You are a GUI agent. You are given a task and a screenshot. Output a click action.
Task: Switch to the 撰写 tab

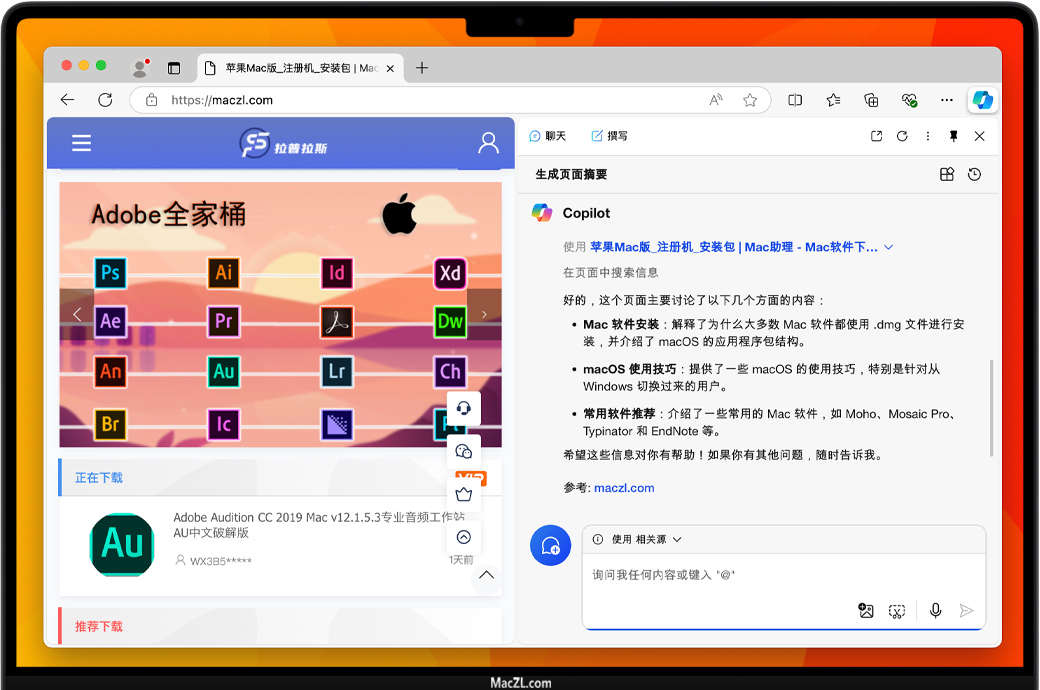(609, 136)
